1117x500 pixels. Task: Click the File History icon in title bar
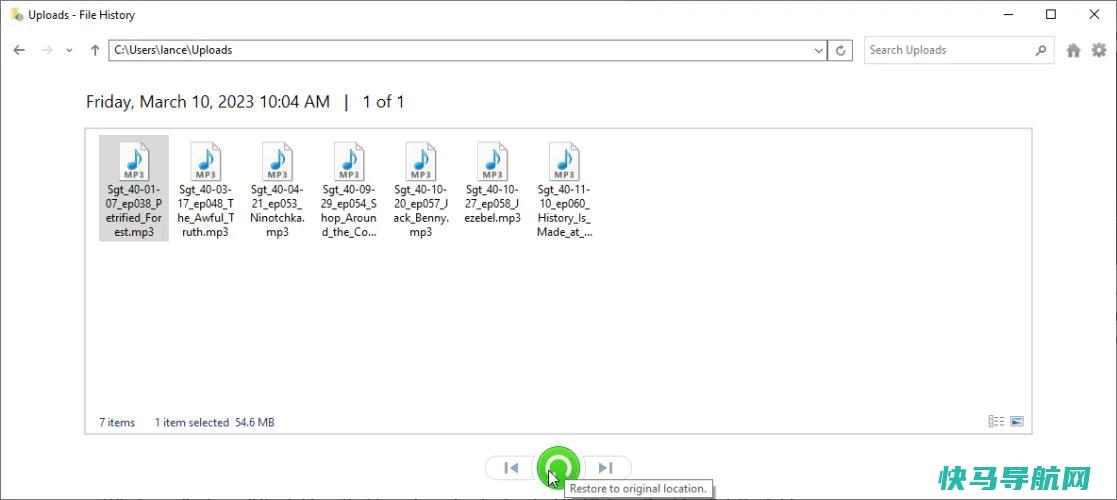click(x=16, y=15)
